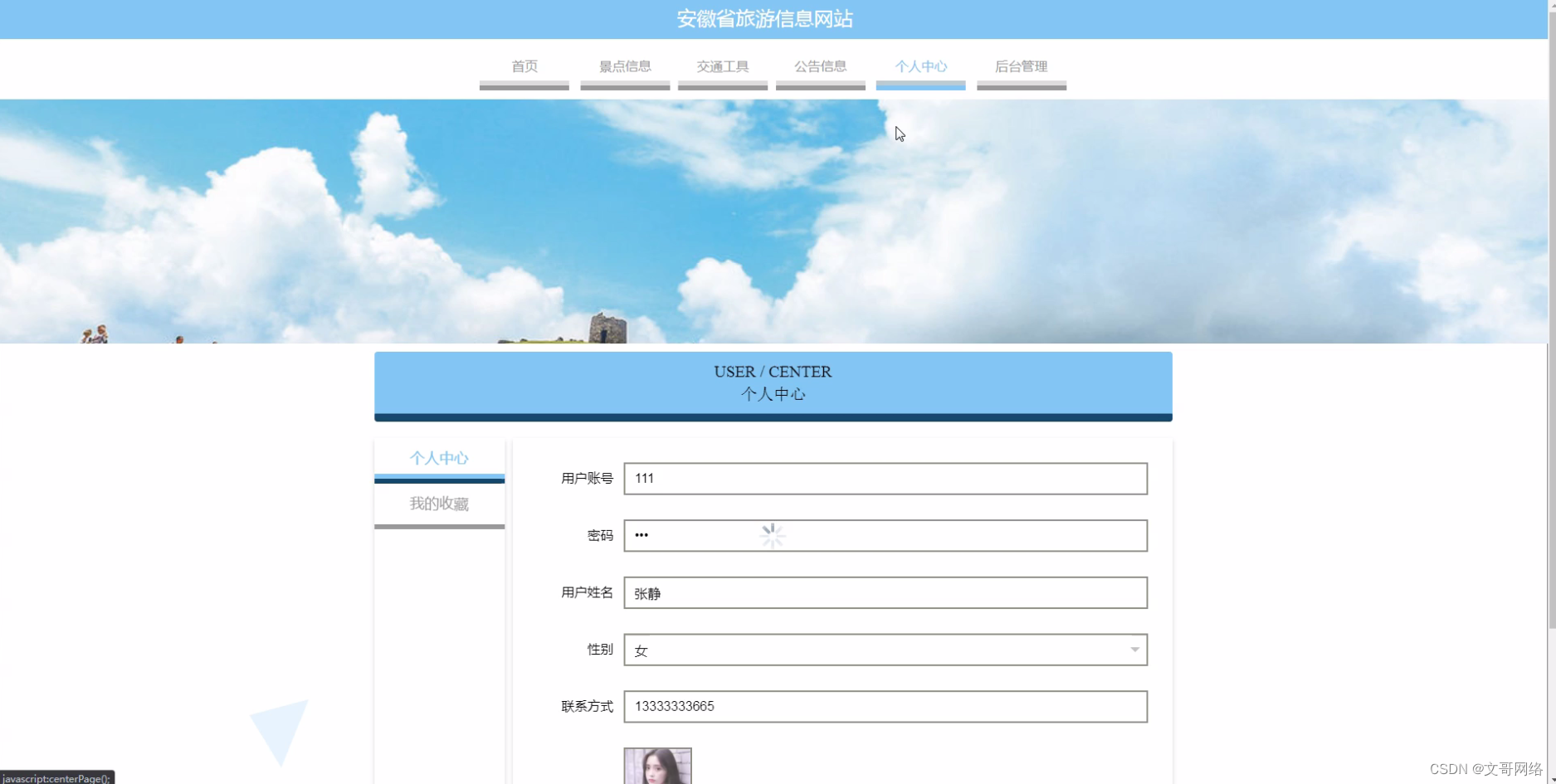Click the 用户姓名 label
The image size is (1556, 784).
coord(587,592)
